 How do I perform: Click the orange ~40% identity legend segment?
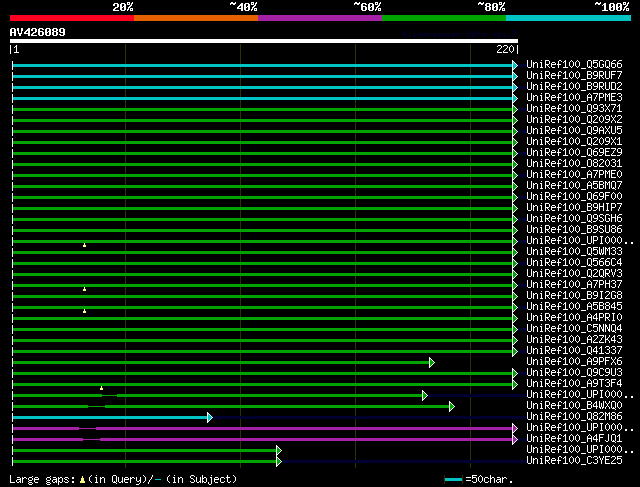click(x=195, y=17)
